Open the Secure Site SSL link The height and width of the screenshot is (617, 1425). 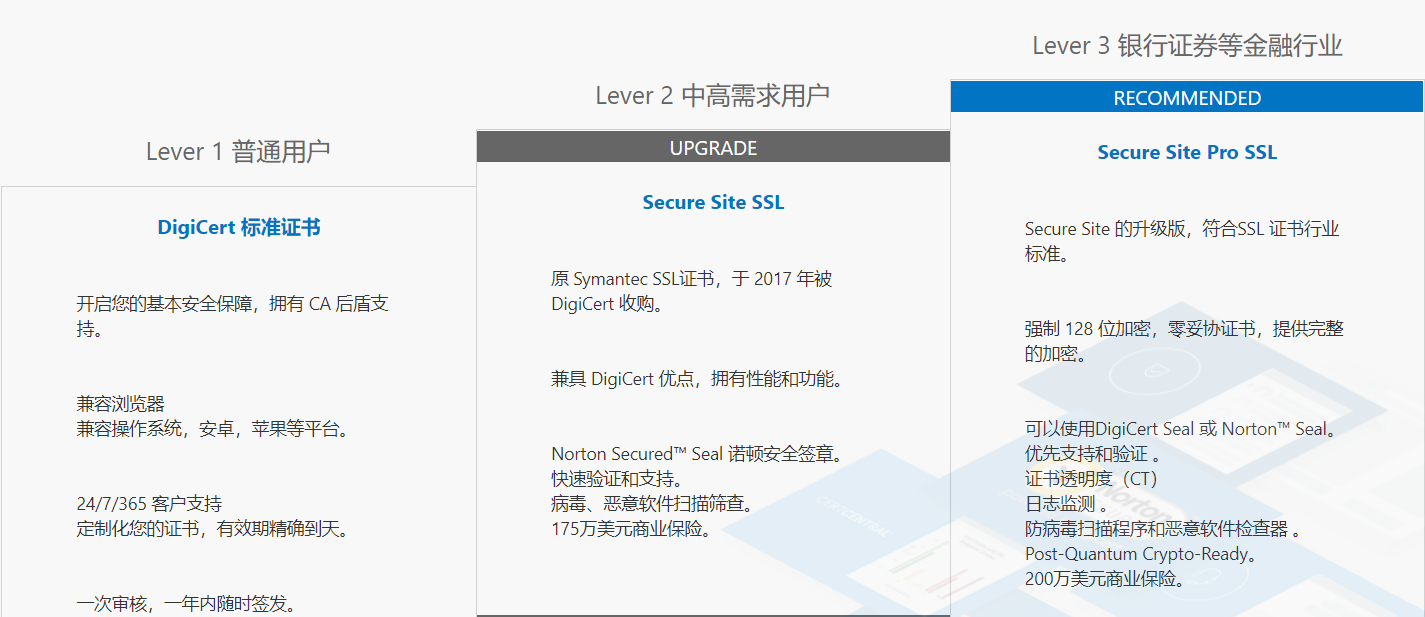713,202
